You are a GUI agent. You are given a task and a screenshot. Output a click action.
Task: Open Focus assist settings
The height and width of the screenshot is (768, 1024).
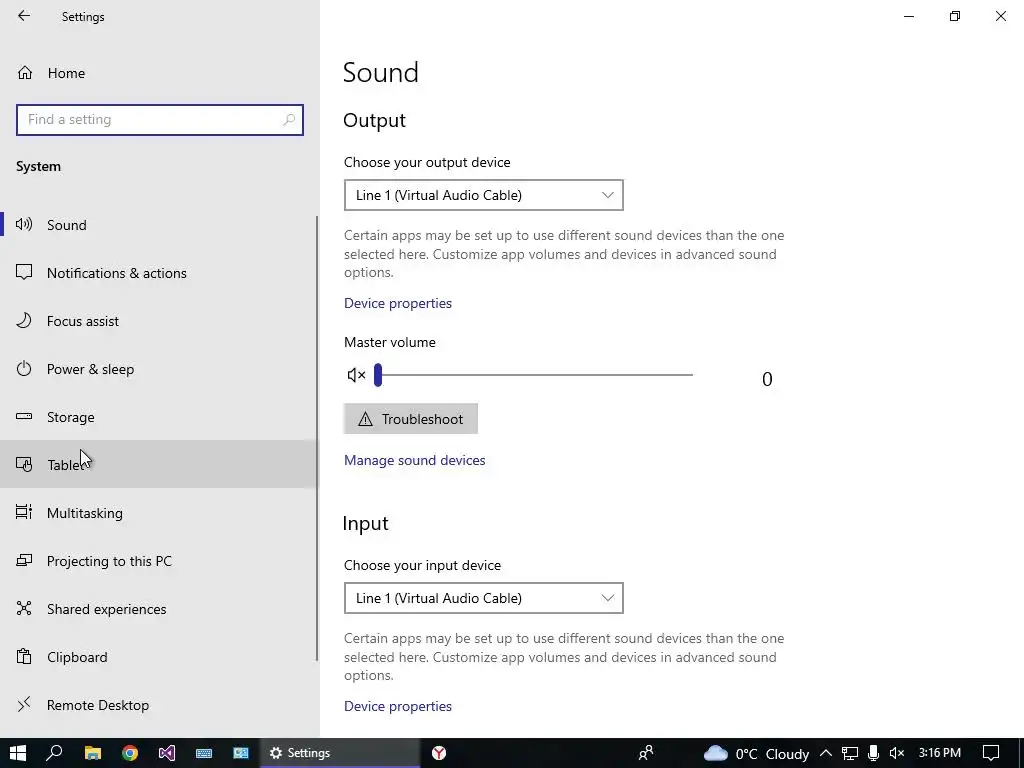click(x=158, y=321)
